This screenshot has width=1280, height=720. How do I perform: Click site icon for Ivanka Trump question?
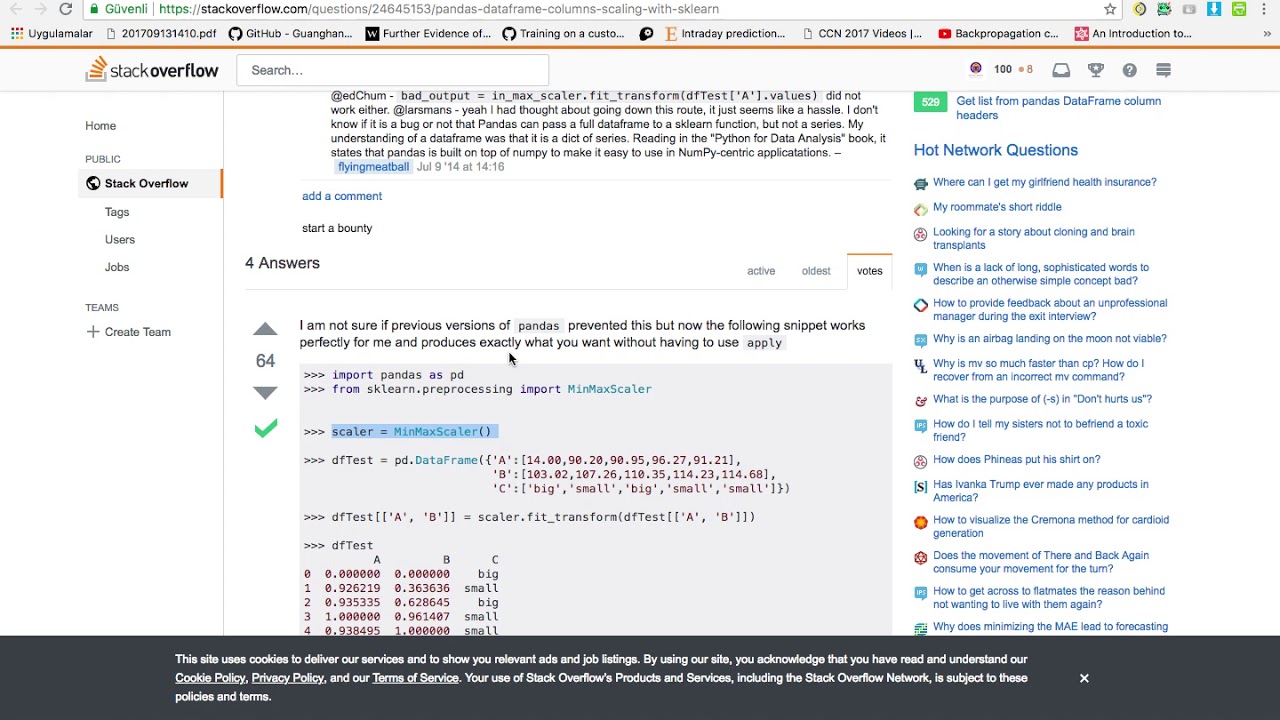click(x=920, y=486)
